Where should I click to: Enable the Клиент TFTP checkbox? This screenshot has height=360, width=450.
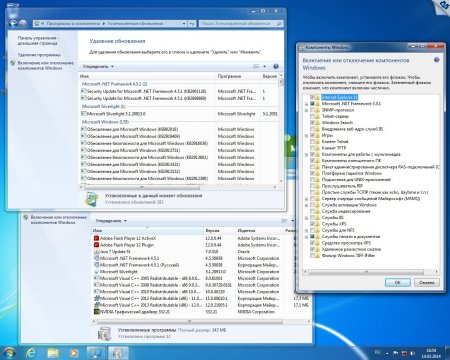[x=313, y=148]
